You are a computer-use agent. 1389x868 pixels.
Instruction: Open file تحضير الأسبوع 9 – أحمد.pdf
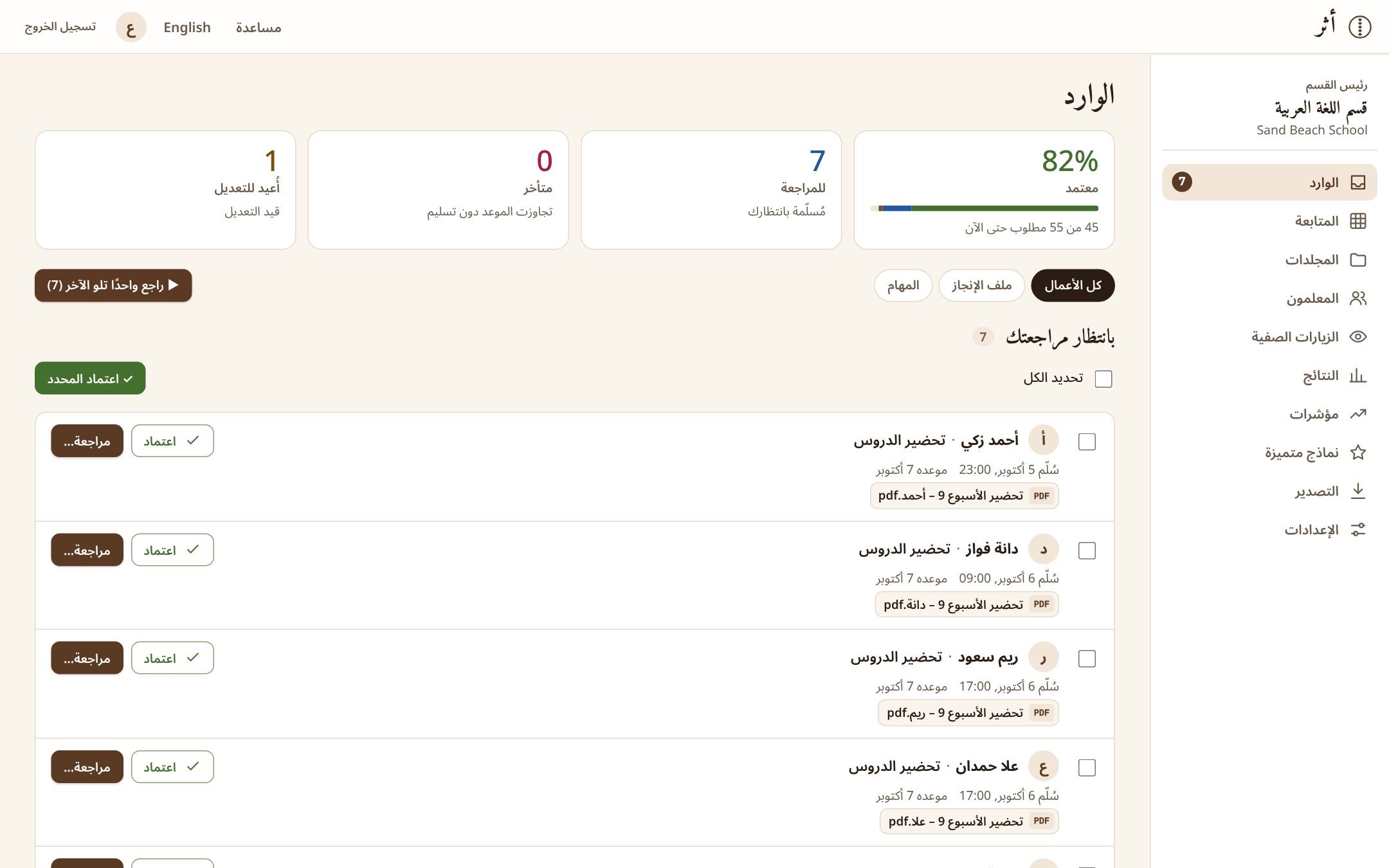coord(964,496)
